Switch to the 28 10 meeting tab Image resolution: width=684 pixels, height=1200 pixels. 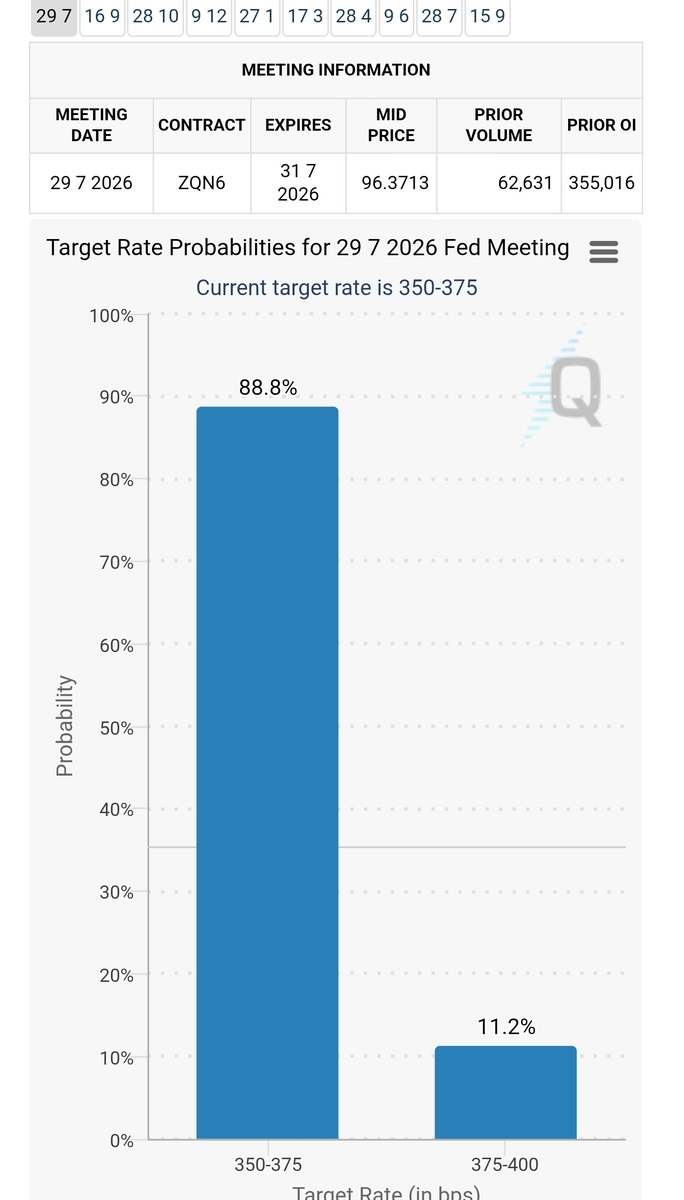(x=156, y=16)
